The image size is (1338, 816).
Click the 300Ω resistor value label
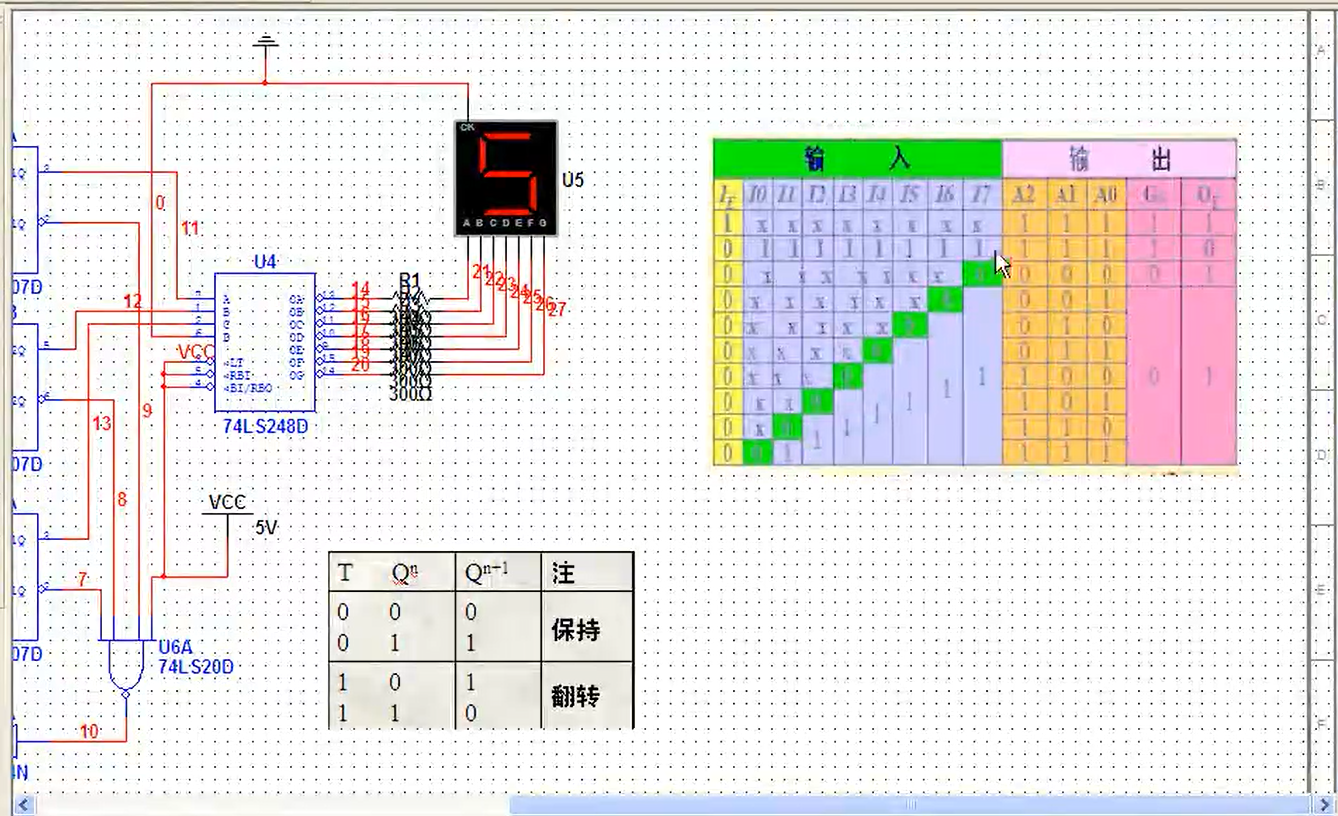point(411,393)
